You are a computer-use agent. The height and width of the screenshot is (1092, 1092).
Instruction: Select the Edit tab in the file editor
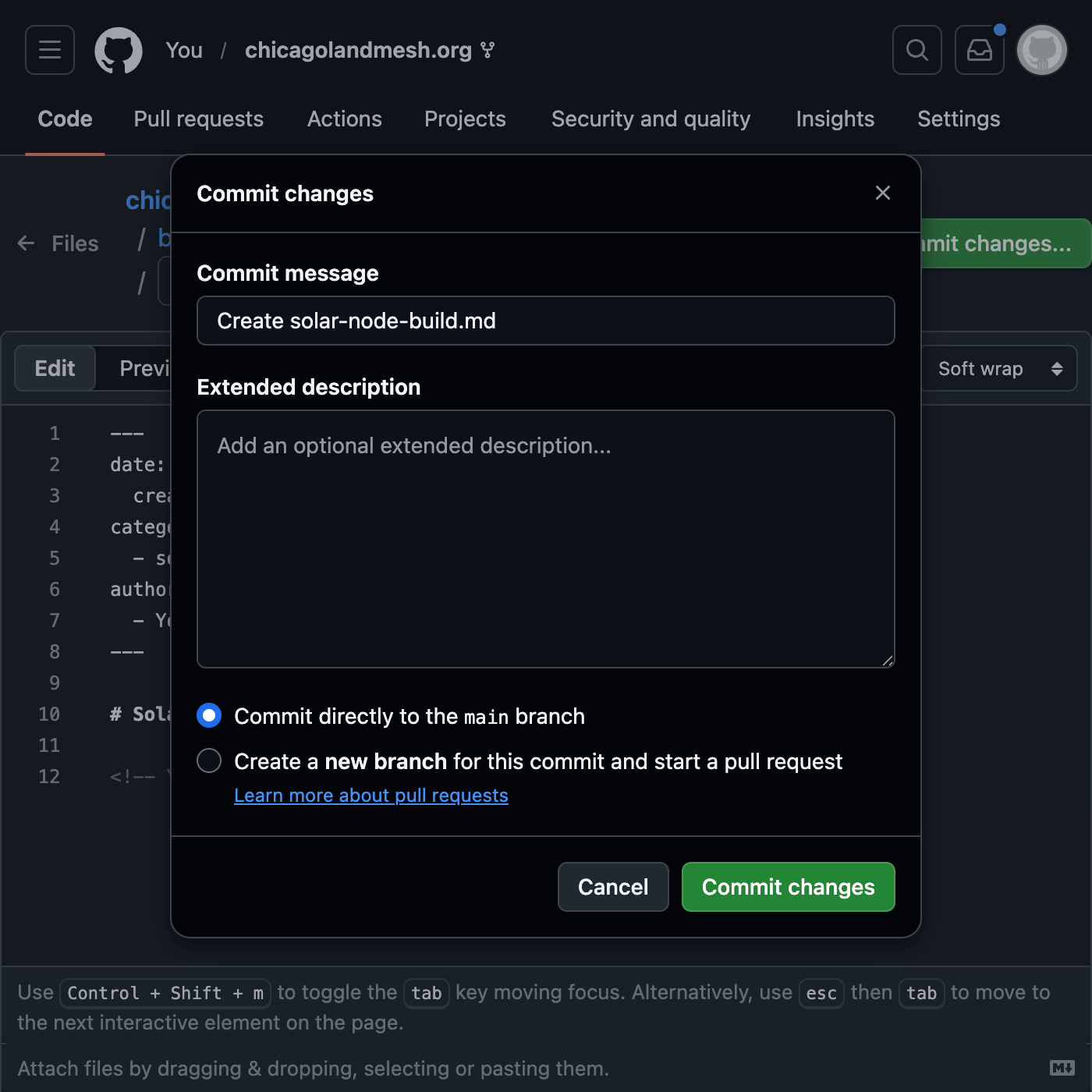tap(54, 367)
